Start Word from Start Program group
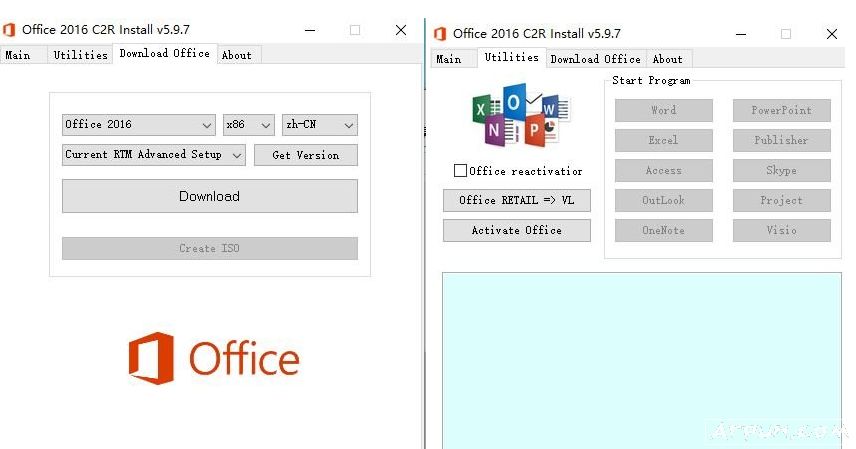Screen dimensions: 856x449 664,110
